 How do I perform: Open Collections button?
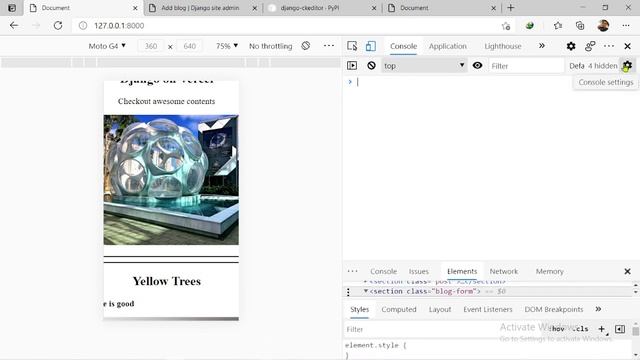pos(580,26)
